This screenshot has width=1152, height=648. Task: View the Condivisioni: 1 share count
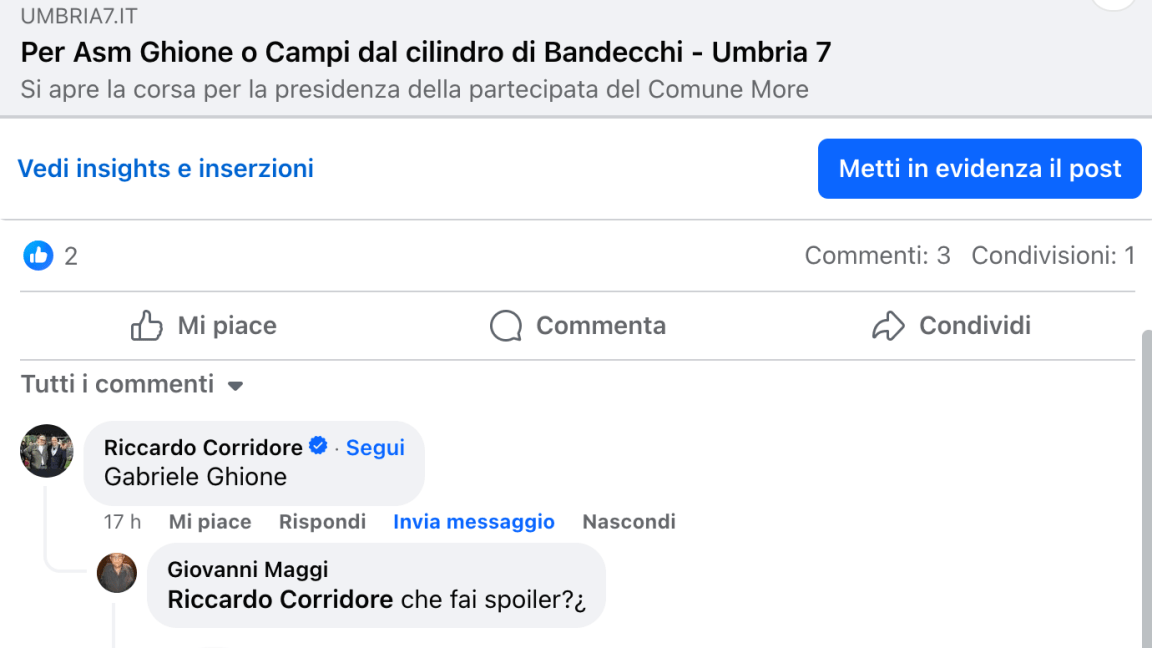point(1053,256)
